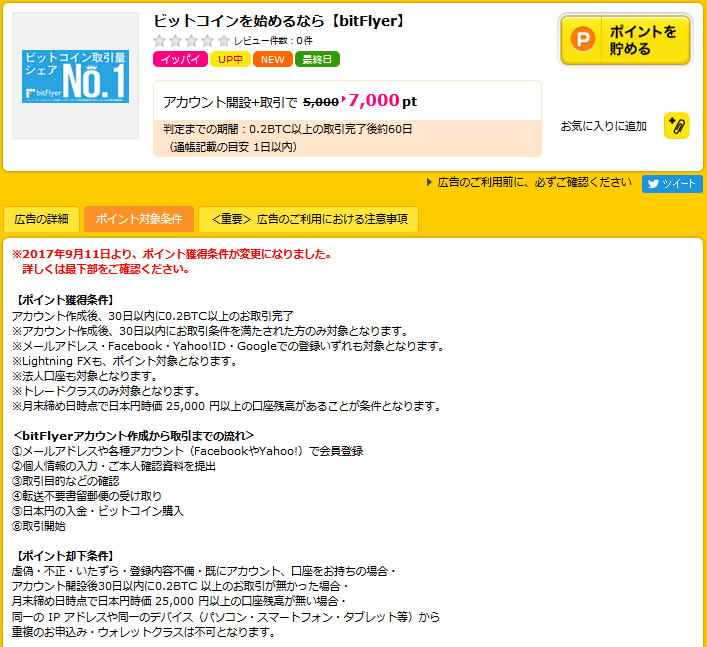Image resolution: width=707 pixels, height=647 pixels.
Task: Click the bitFlyer No.1 banner thumbnail
Action: tap(75, 76)
